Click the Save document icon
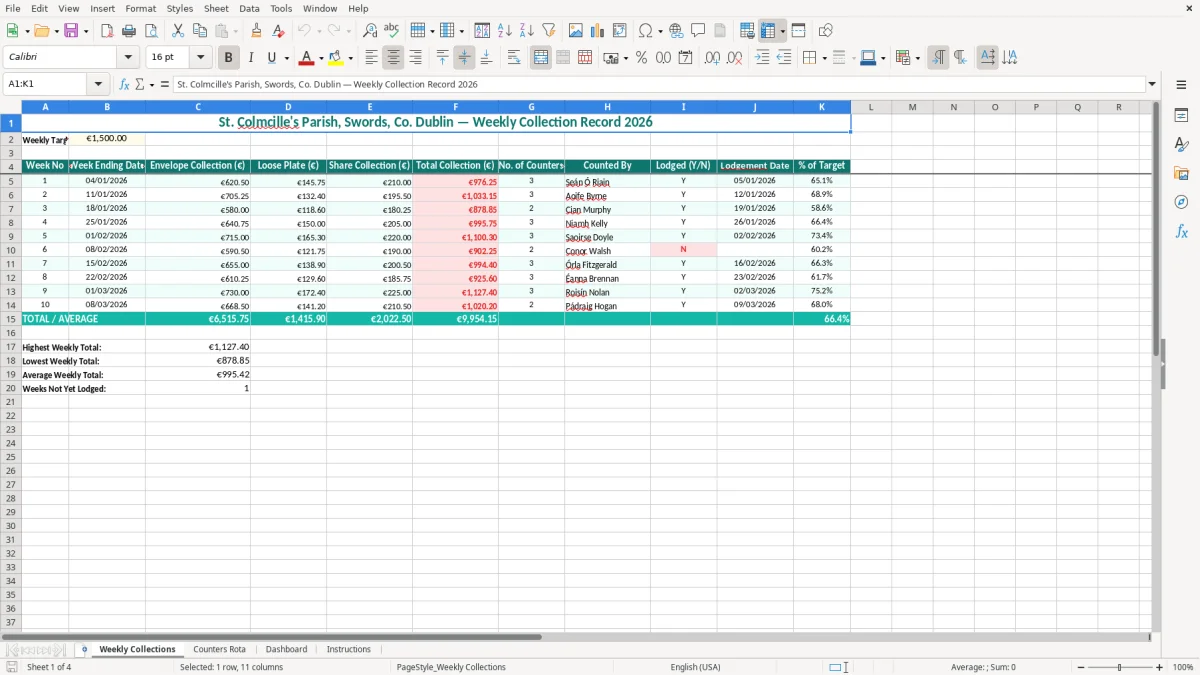 (x=71, y=31)
